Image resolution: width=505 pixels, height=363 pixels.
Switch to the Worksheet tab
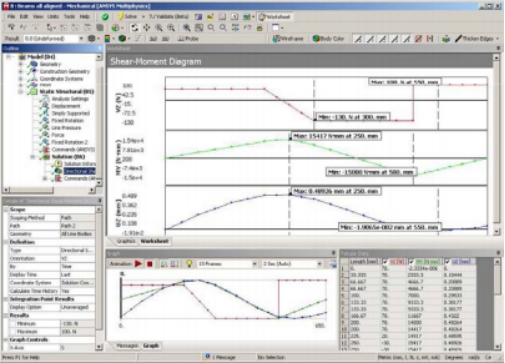point(154,241)
